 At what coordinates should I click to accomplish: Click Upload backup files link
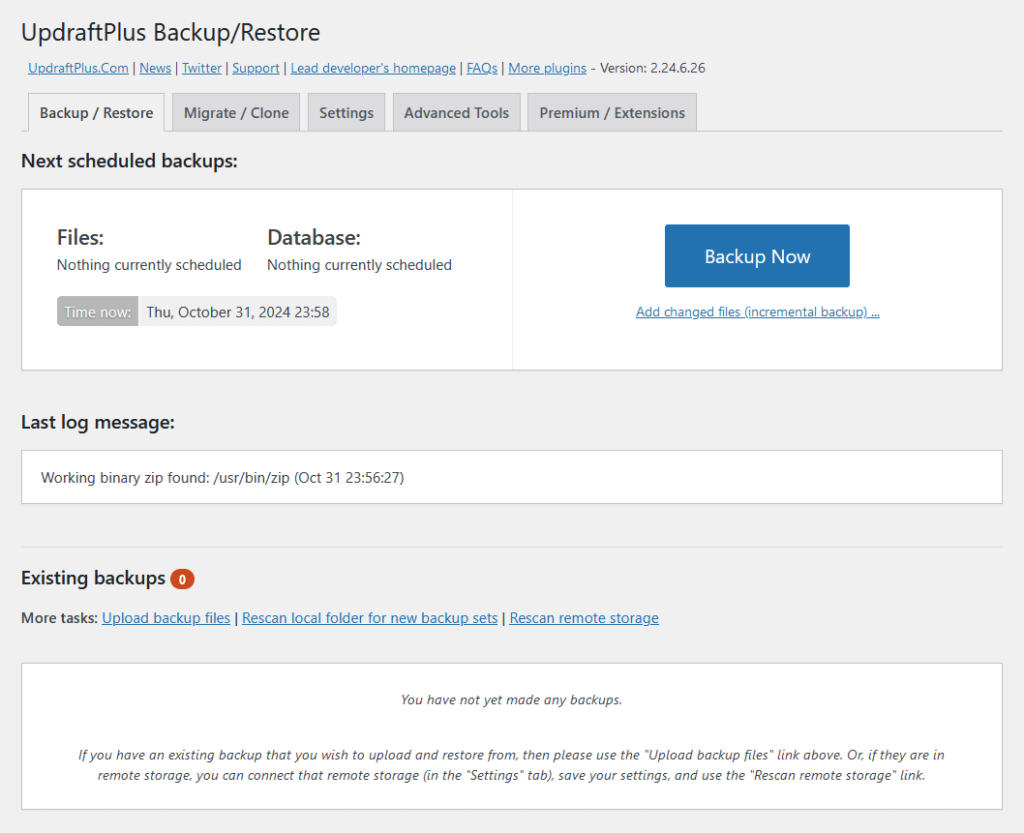[x=166, y=618]
